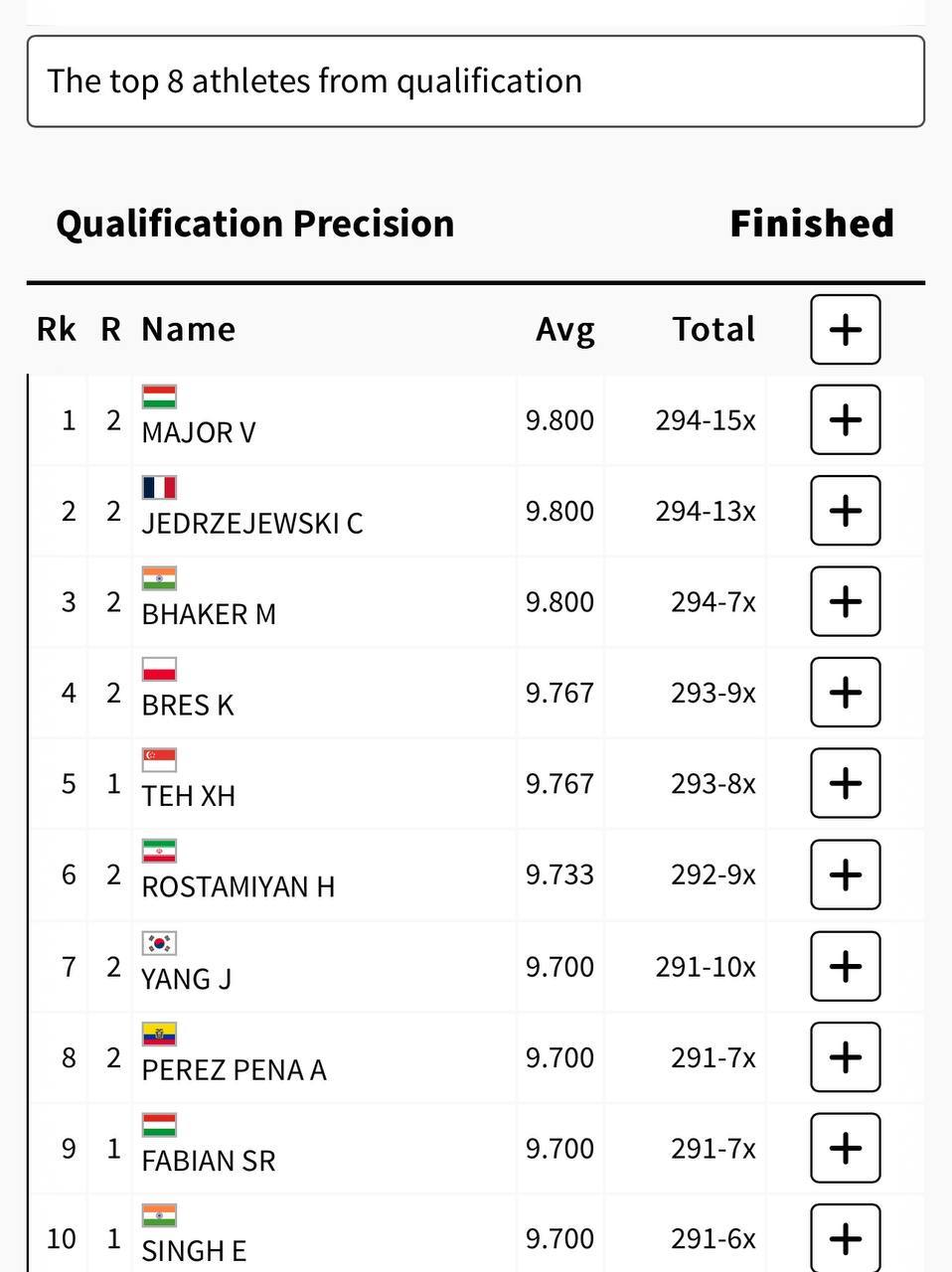Click Singapore flag above TEH XH
Viewport: 952px width, 1272px height.
pos(159,760)
